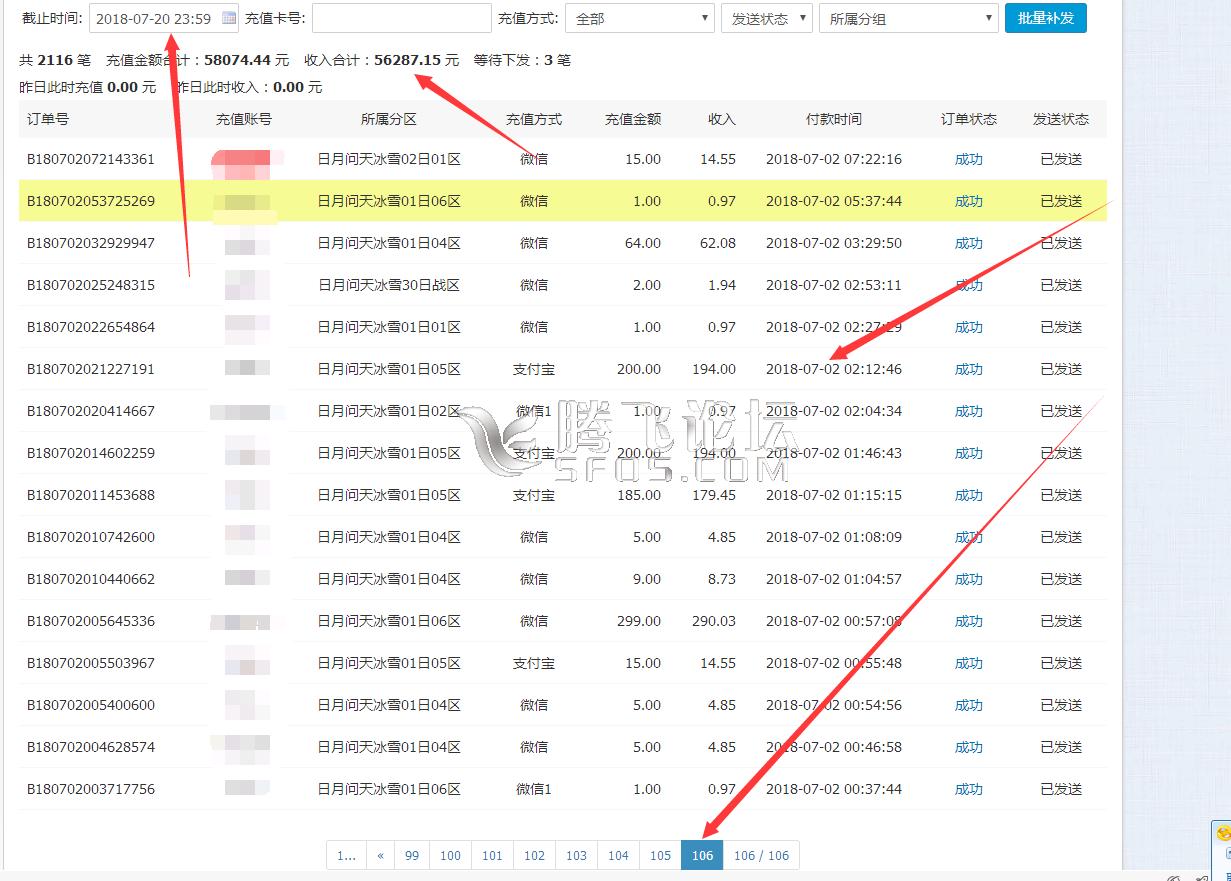
Task: Click 成功 status for order B180702072143361
Action: pyautogui.click(x=968, y=159)
